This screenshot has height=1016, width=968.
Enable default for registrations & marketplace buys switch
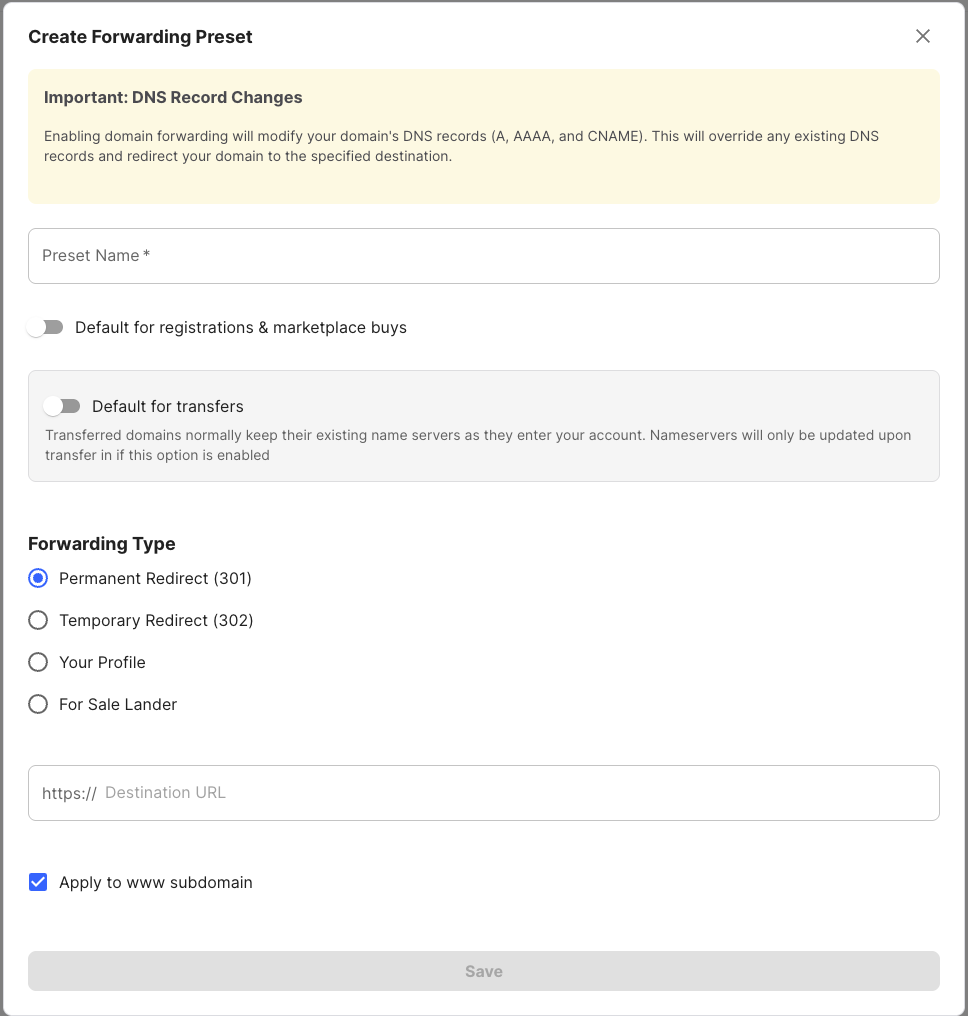tap(45, 328)
